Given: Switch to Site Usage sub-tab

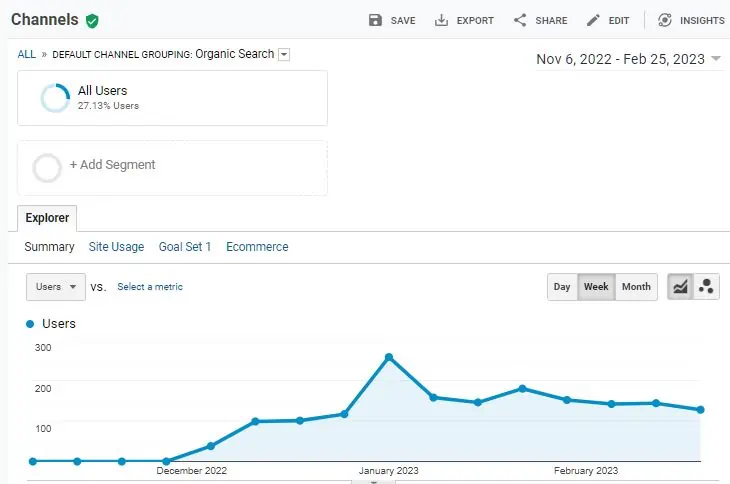Looking at the screenshot, I should pyautogui.click(x=116, y=247).
